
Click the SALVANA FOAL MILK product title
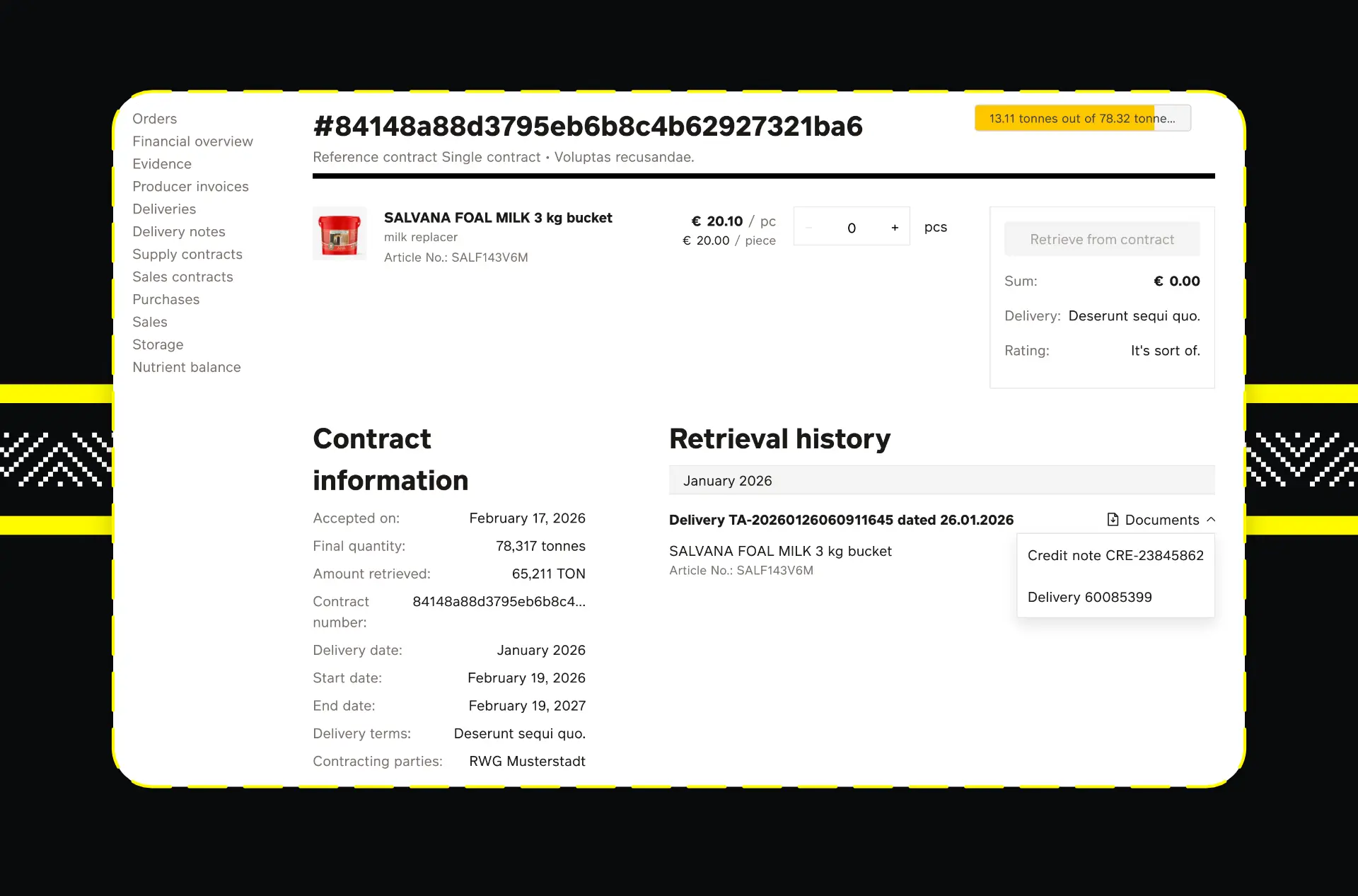point(497,218)
